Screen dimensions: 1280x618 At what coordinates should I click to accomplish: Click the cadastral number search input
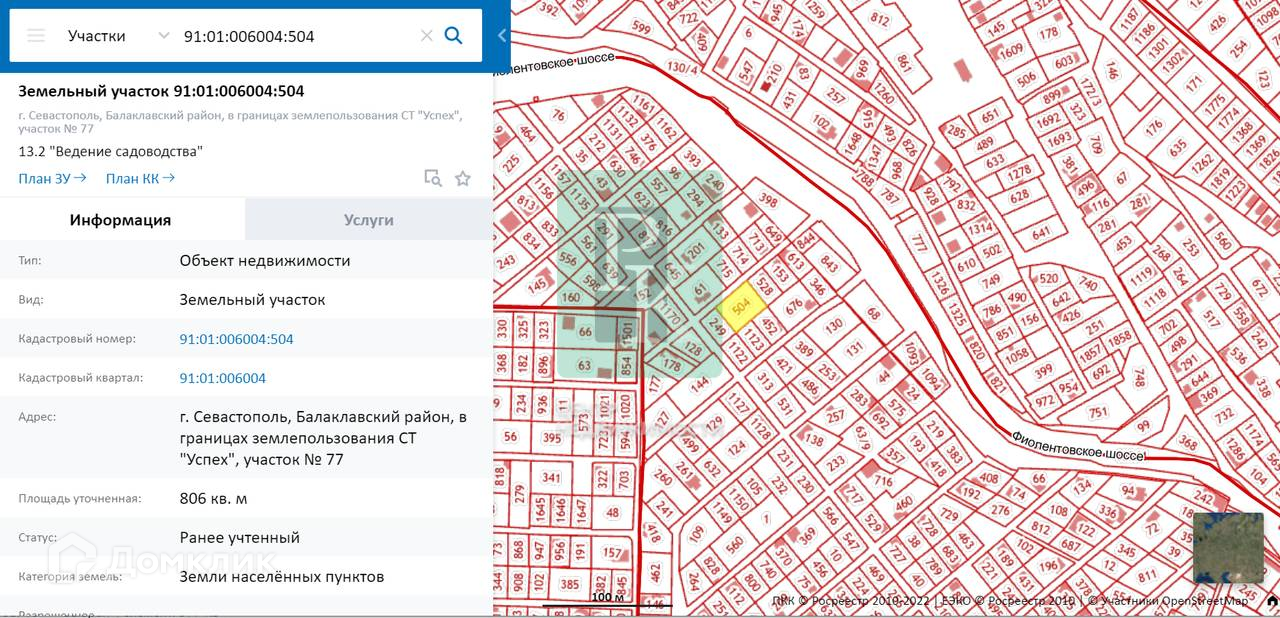coord(297,36)
